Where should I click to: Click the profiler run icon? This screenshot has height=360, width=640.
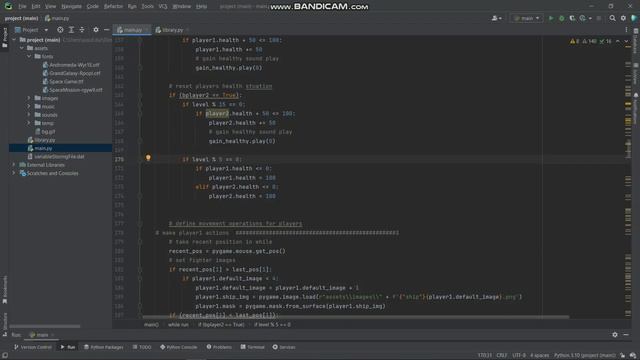pyautogui.click(x=582, y=18)
